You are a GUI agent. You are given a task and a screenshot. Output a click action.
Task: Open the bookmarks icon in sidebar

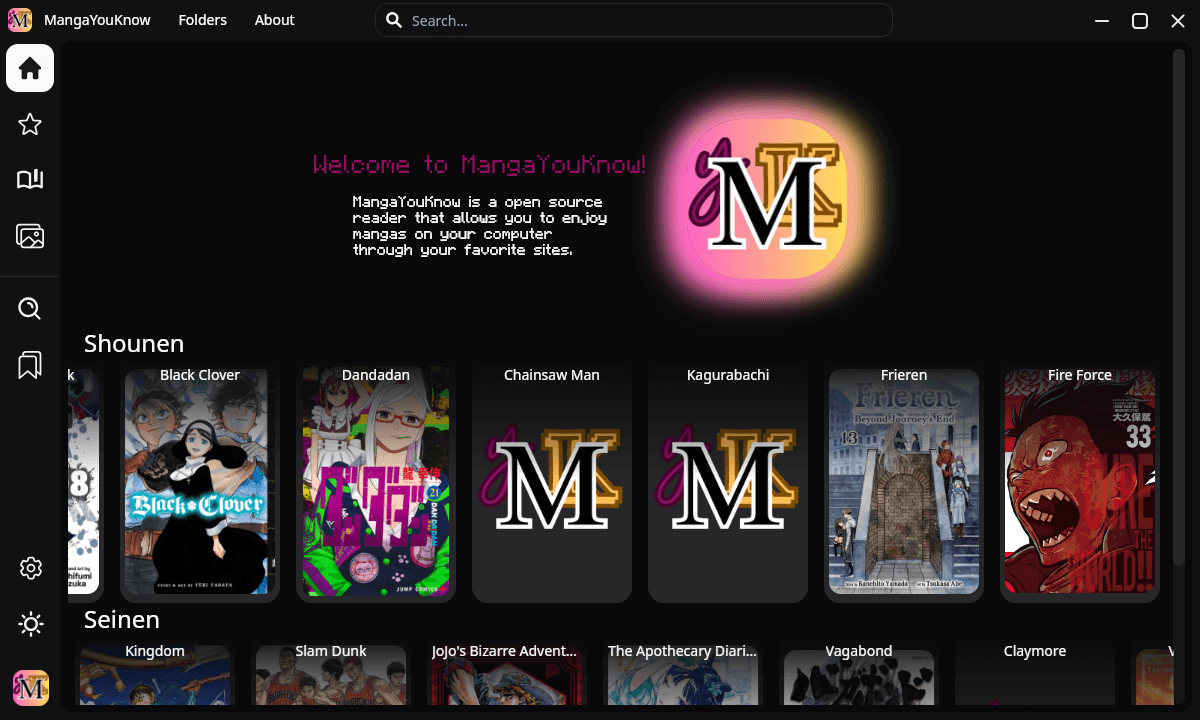(x=30, y=365)
